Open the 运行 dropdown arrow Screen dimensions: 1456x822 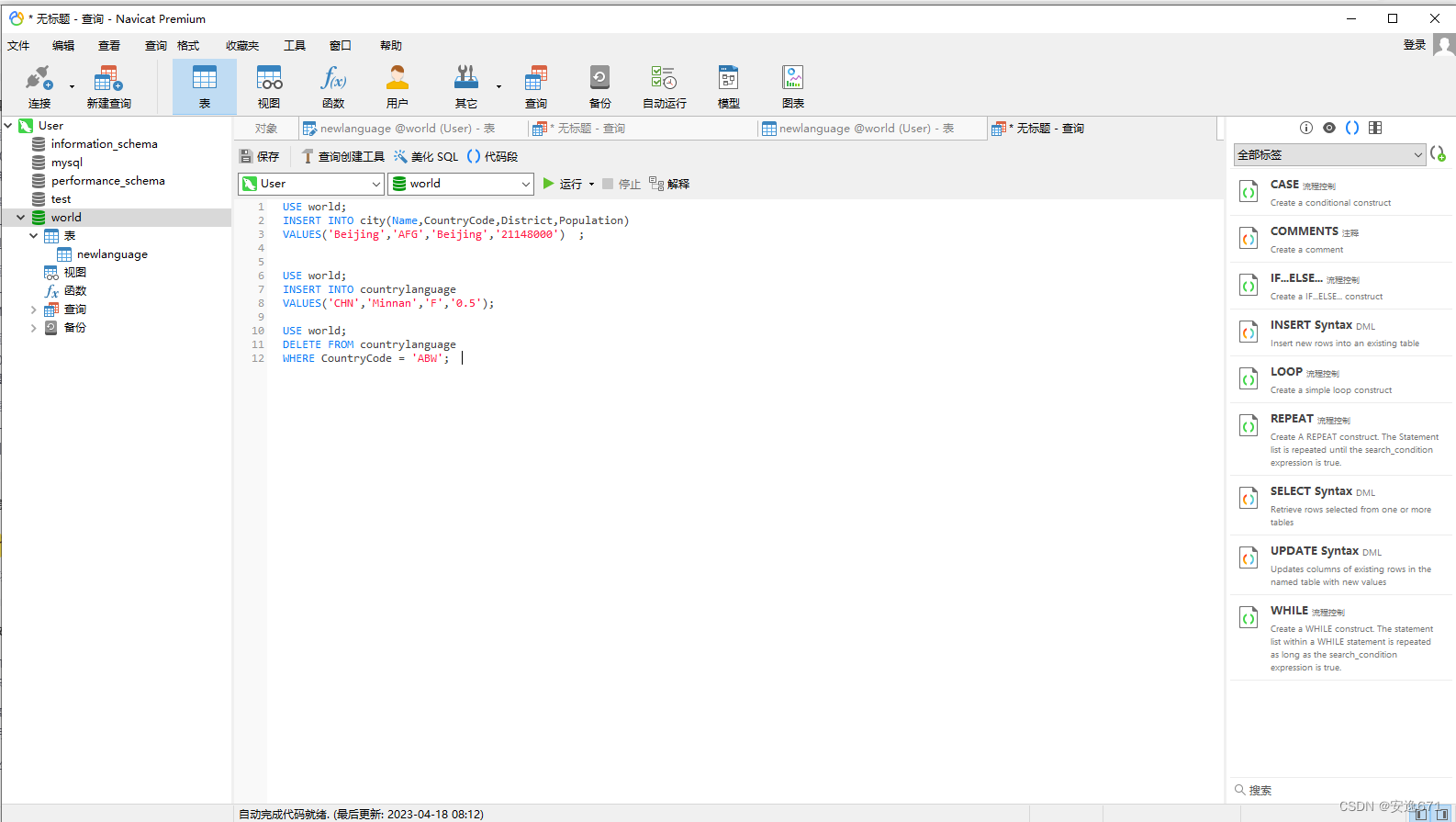pyautogui.click(x=591, y=184)
